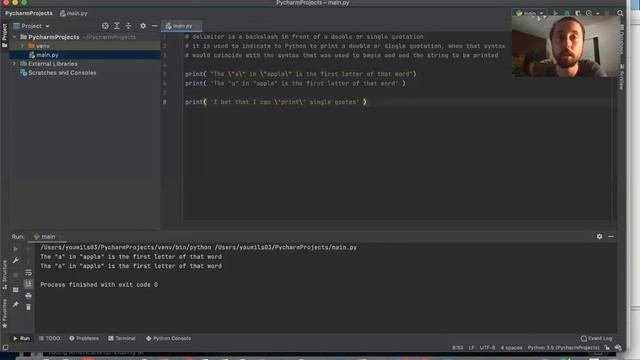640x360 pixels.
Task: Click the main.py breadcrumb
Action: click(73, 13)
